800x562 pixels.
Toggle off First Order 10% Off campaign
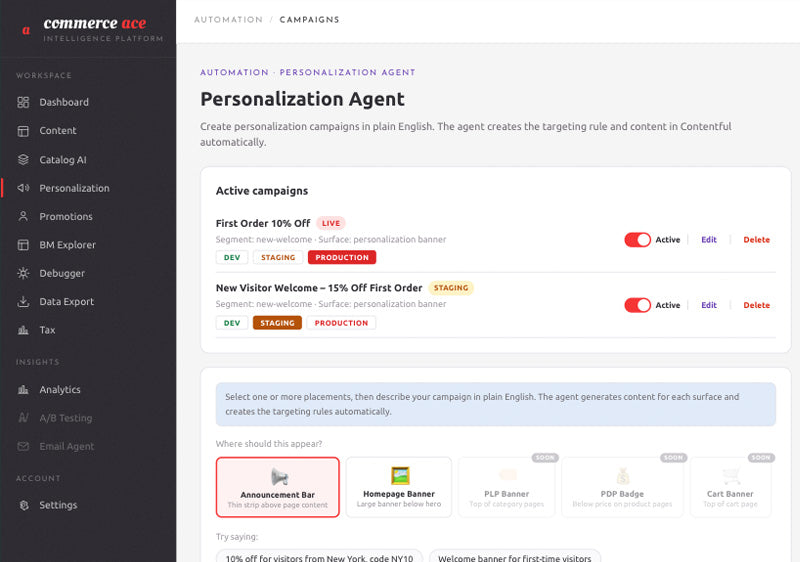637,240
